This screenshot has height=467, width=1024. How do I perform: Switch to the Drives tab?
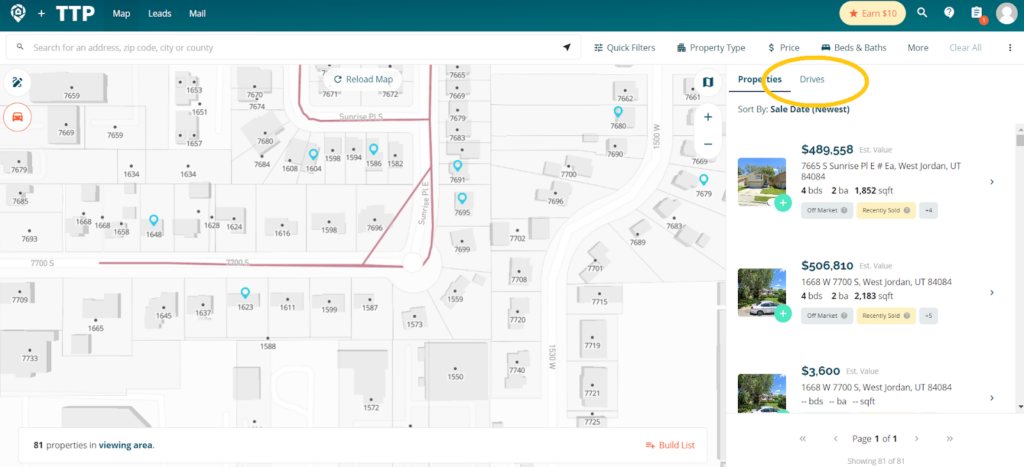[x=812, y=79]
